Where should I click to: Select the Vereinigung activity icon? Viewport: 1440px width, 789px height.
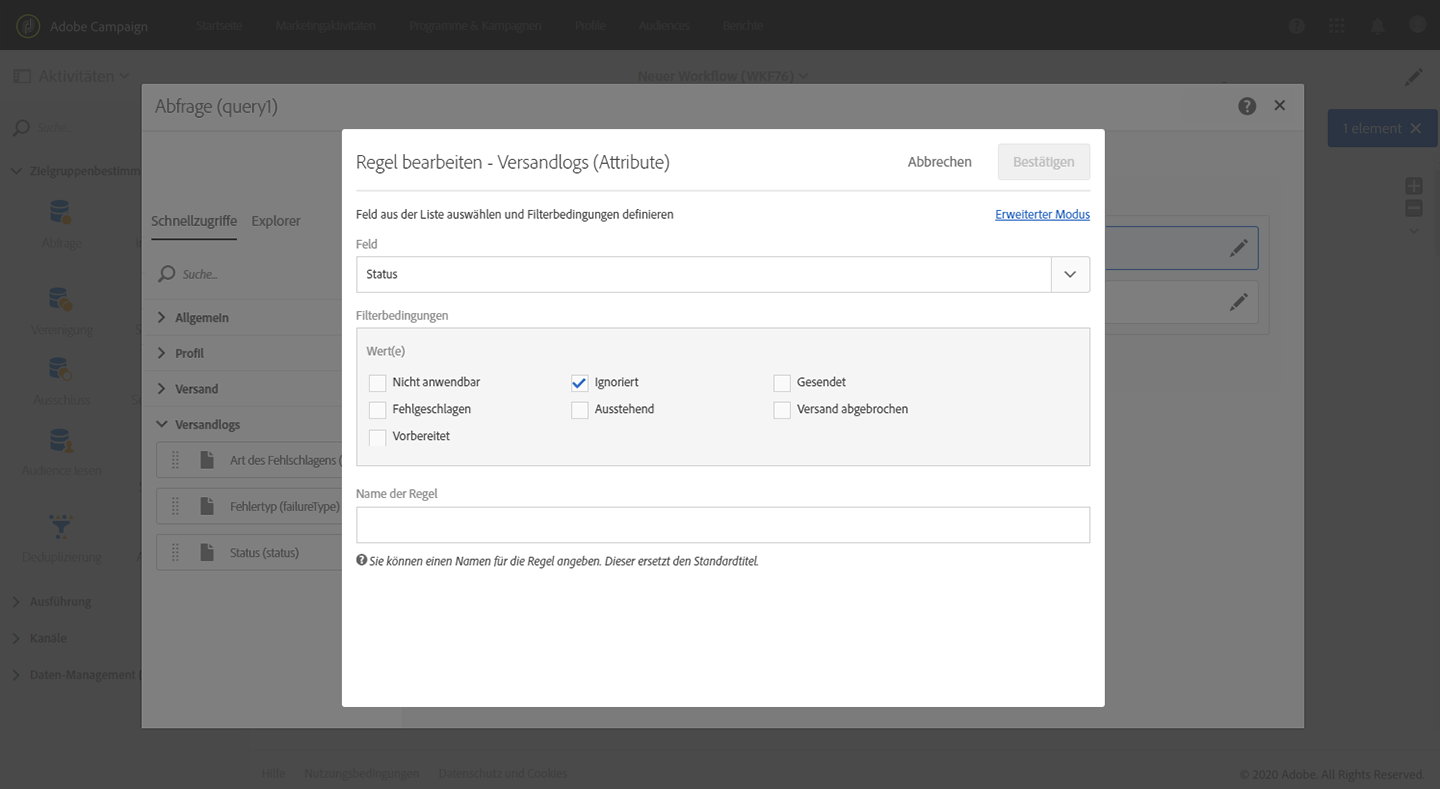61,299
